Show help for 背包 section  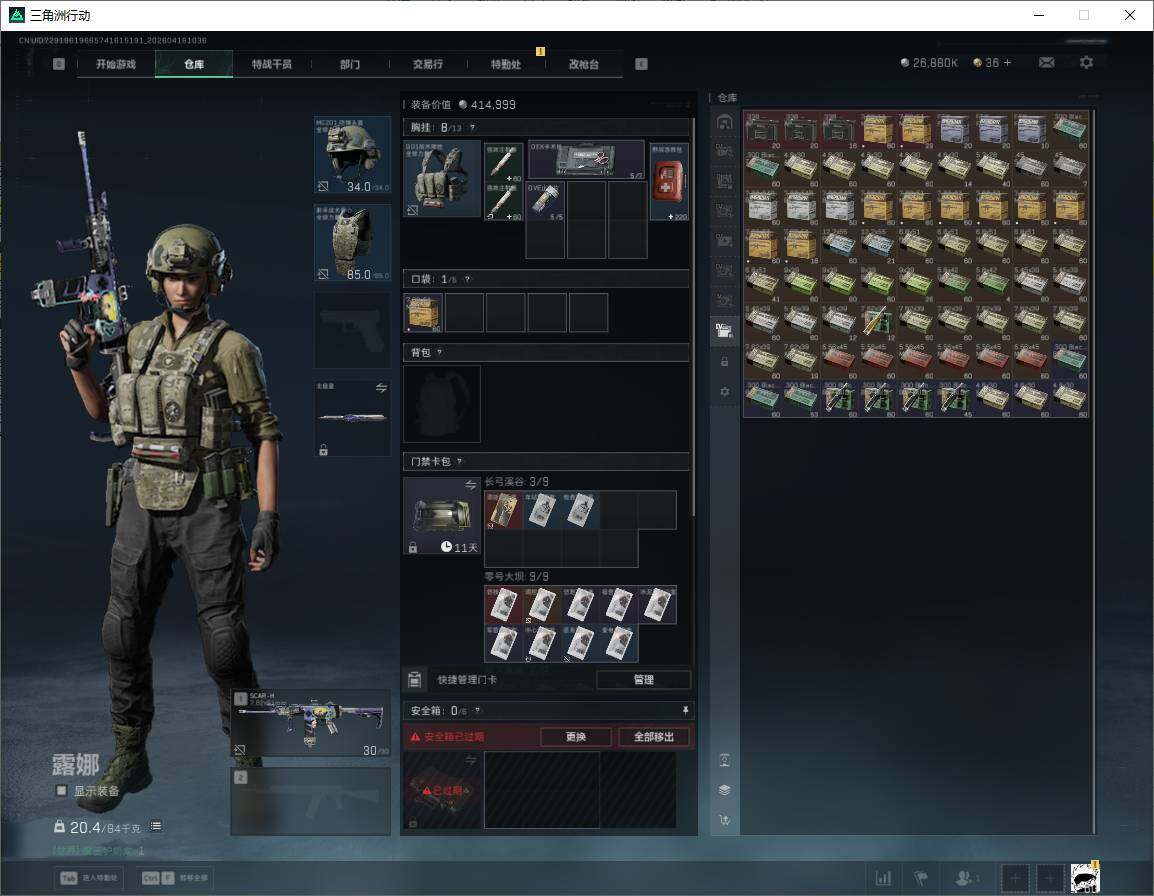[439, 353]
